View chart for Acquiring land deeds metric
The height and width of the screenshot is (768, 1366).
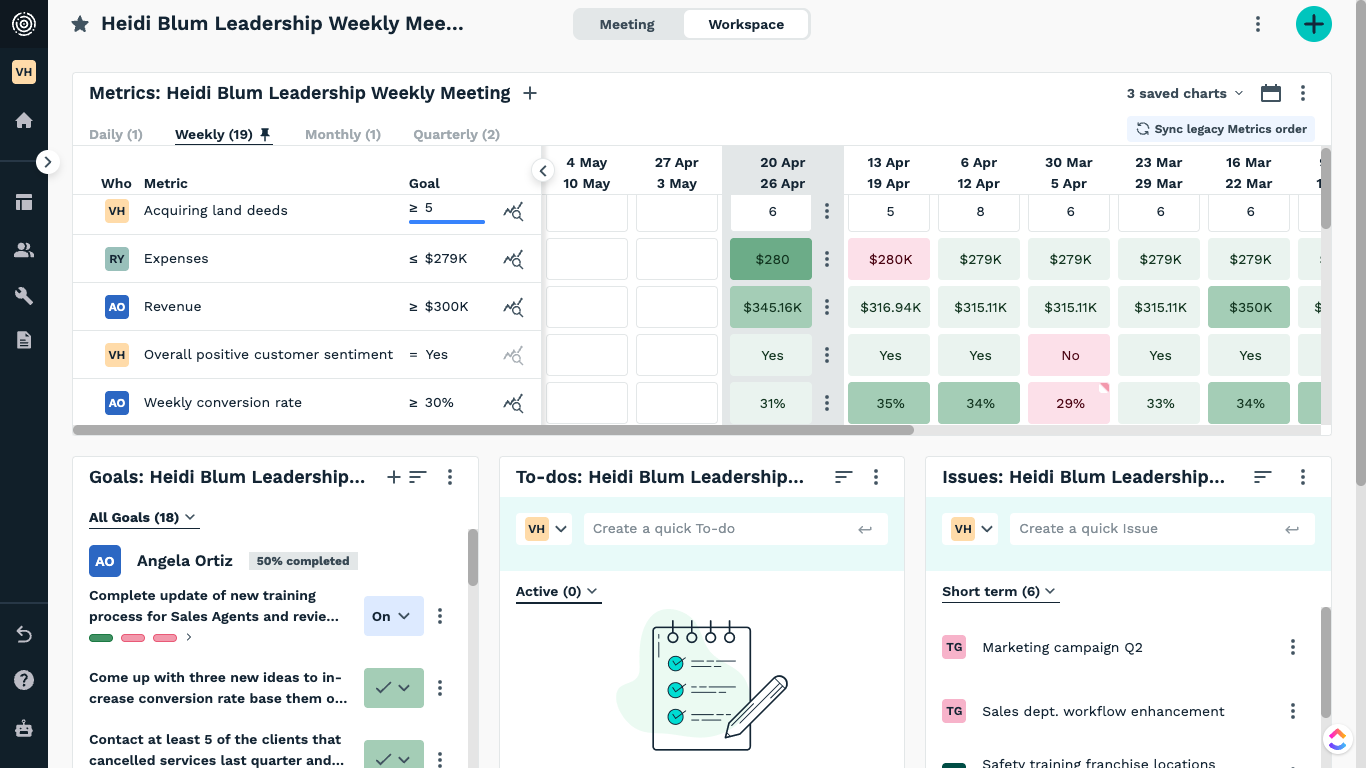(x=513, y=211)
